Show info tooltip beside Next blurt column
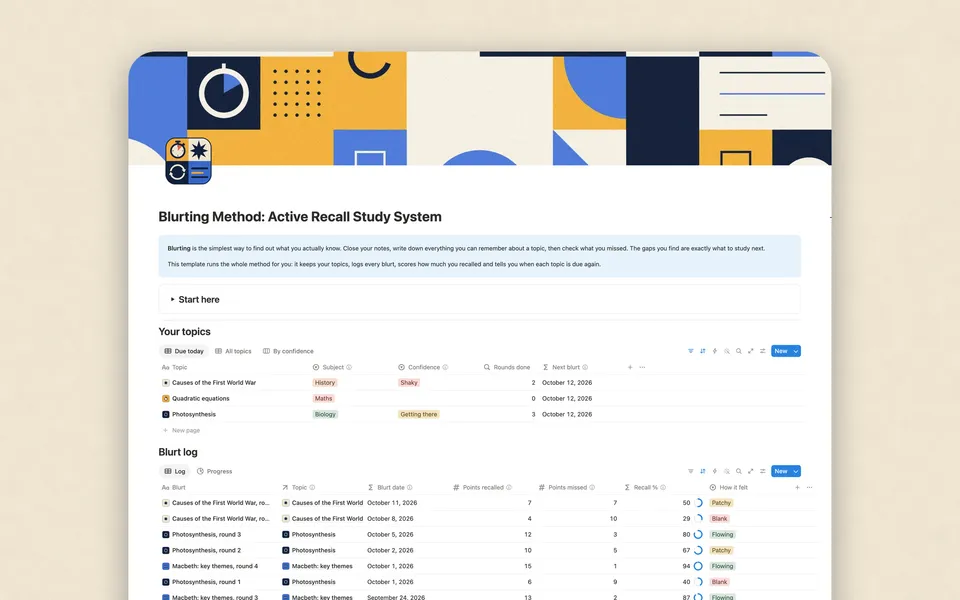The height and width of the screenshot is (600, 960). (585, 367)
